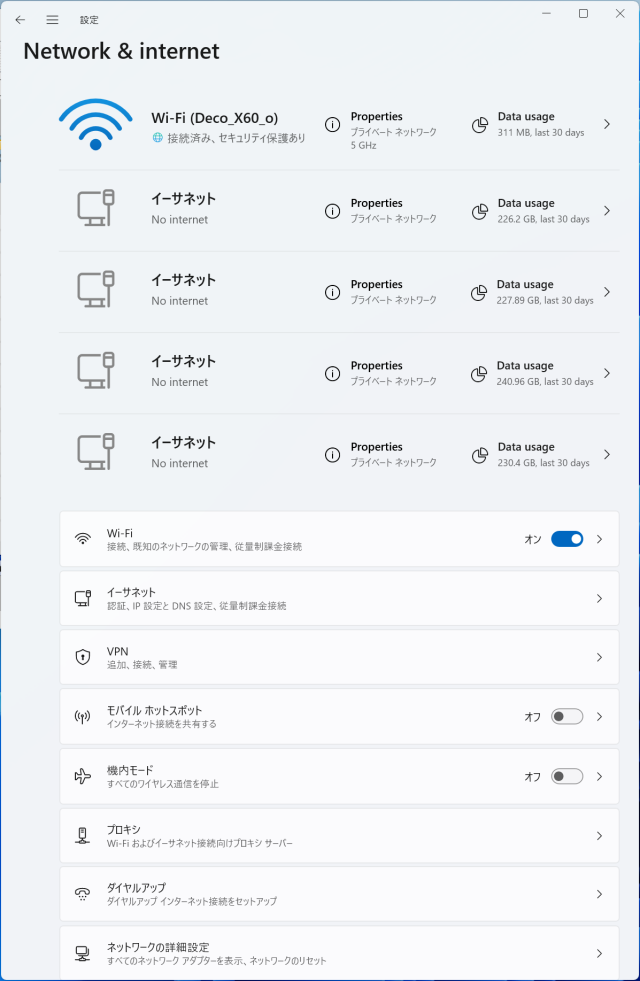Turn on 機内モード toggle switch
Image resolution: width=640 pixels, height=981 pixels.
click(x=567, y=776)
